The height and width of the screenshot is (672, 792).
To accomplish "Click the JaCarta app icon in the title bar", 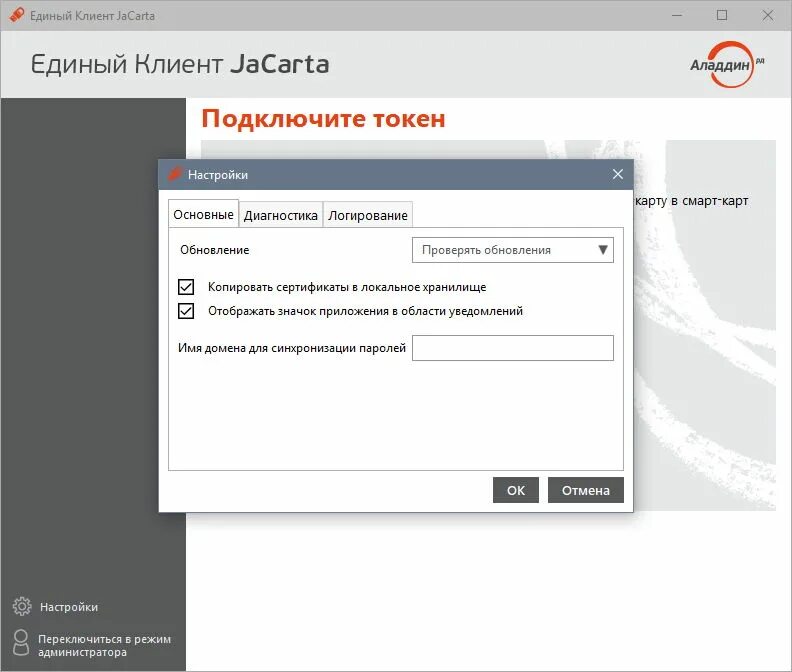I will 17,15.
